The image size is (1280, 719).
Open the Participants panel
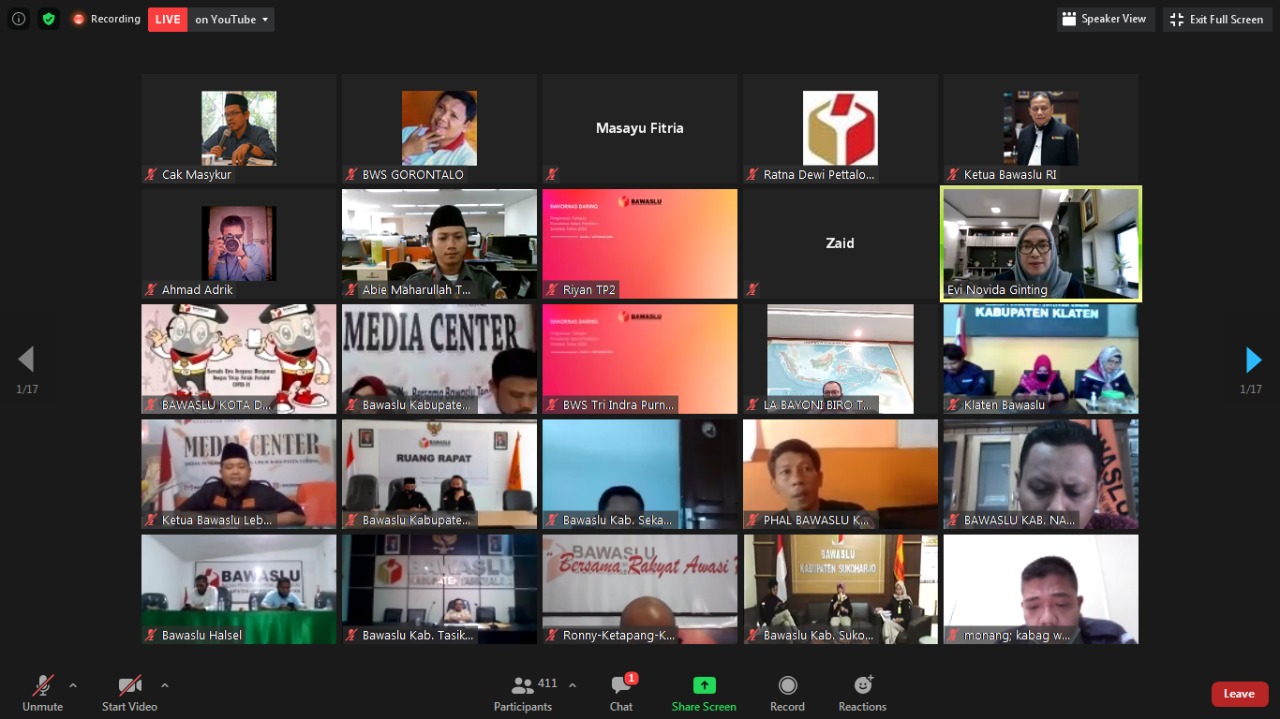[x=522, y=694]
